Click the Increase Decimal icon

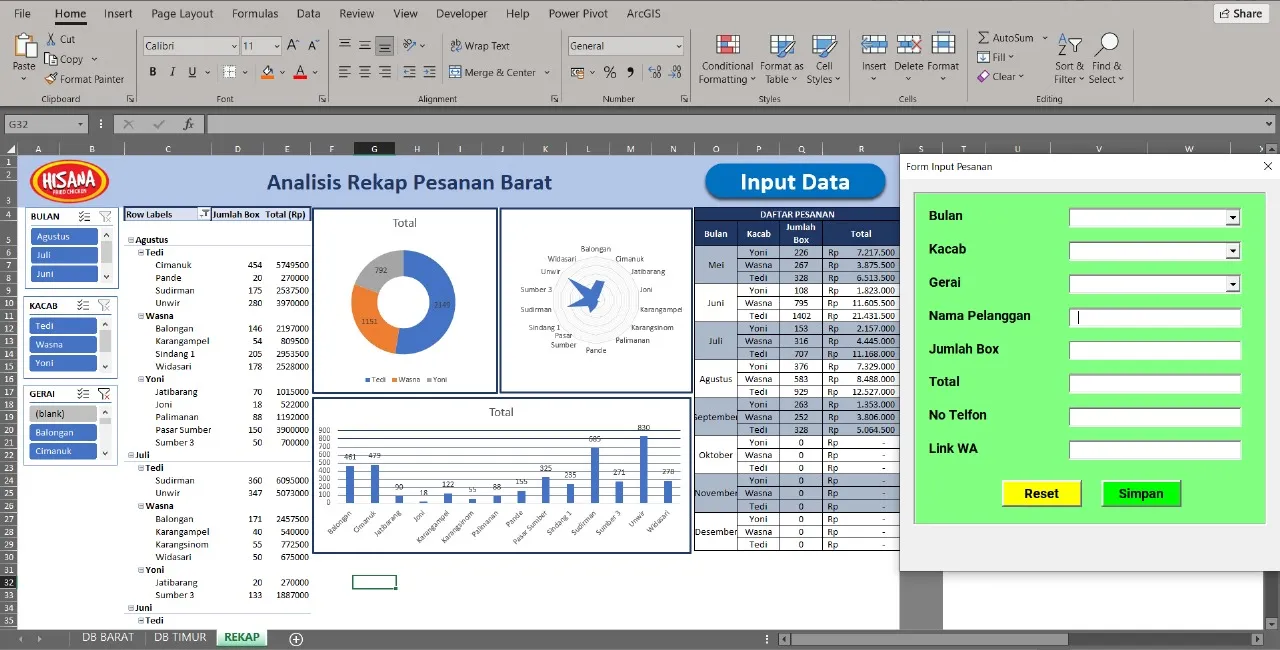(x=654, y=72)
